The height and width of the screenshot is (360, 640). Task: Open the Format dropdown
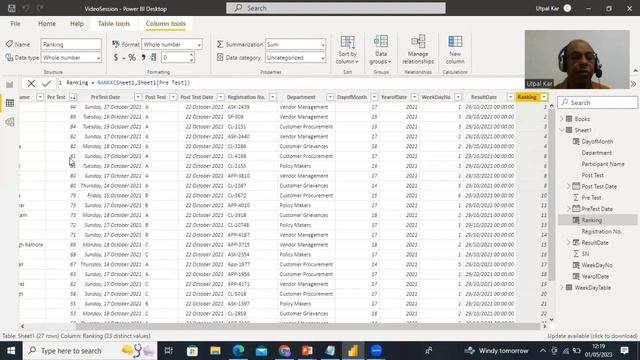click(172, 44)
